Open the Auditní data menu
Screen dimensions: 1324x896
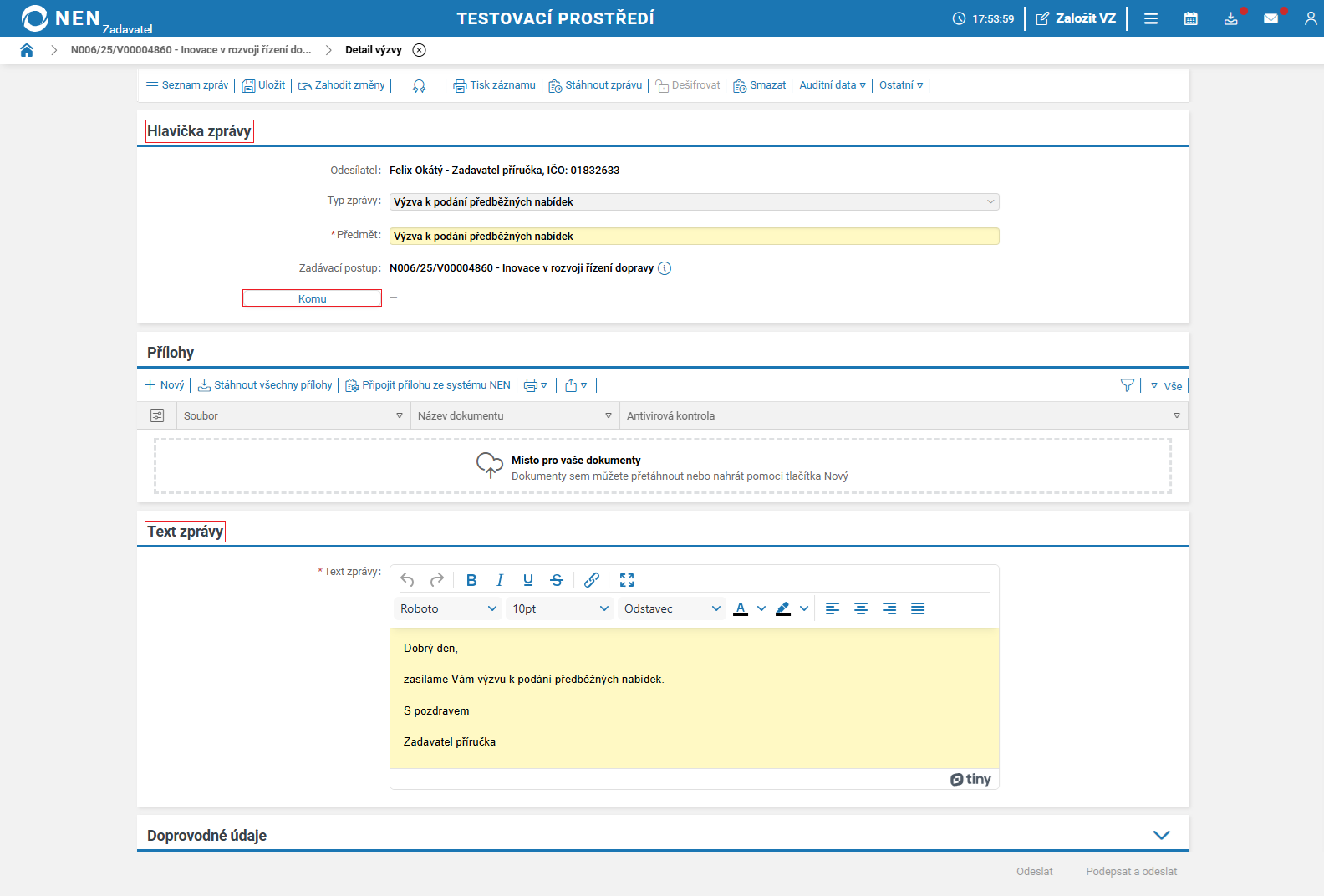[832, 85]
